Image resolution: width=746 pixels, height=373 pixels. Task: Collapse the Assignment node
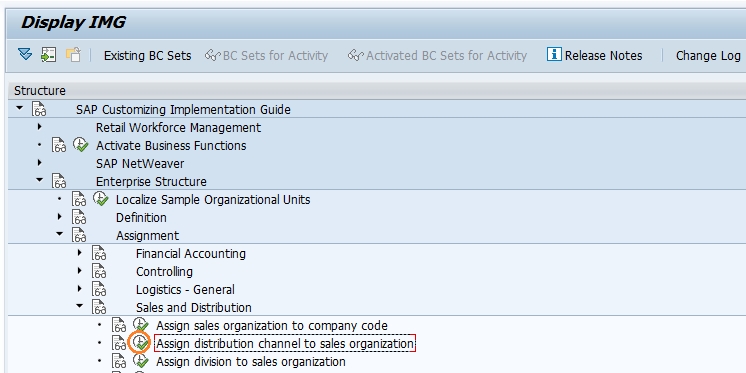59,234
